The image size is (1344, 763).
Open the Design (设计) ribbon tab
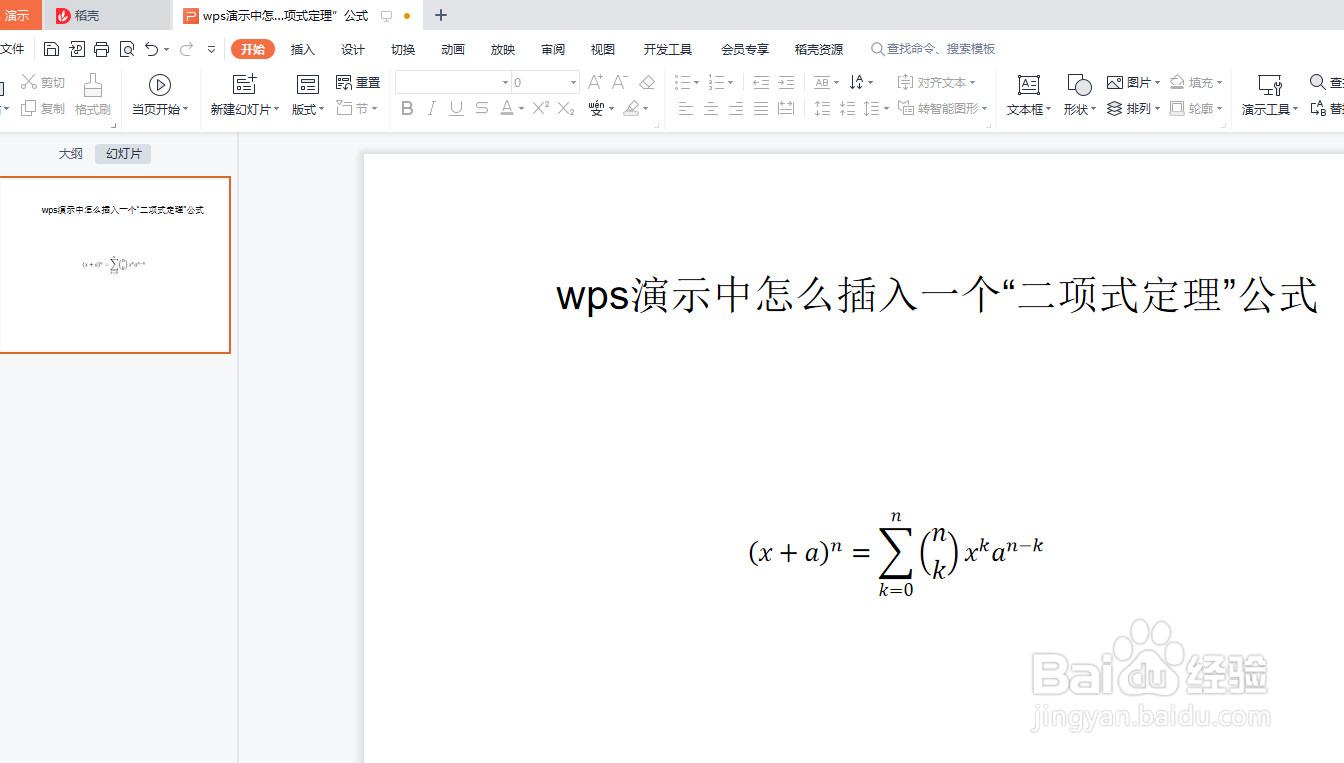(353, 49)
